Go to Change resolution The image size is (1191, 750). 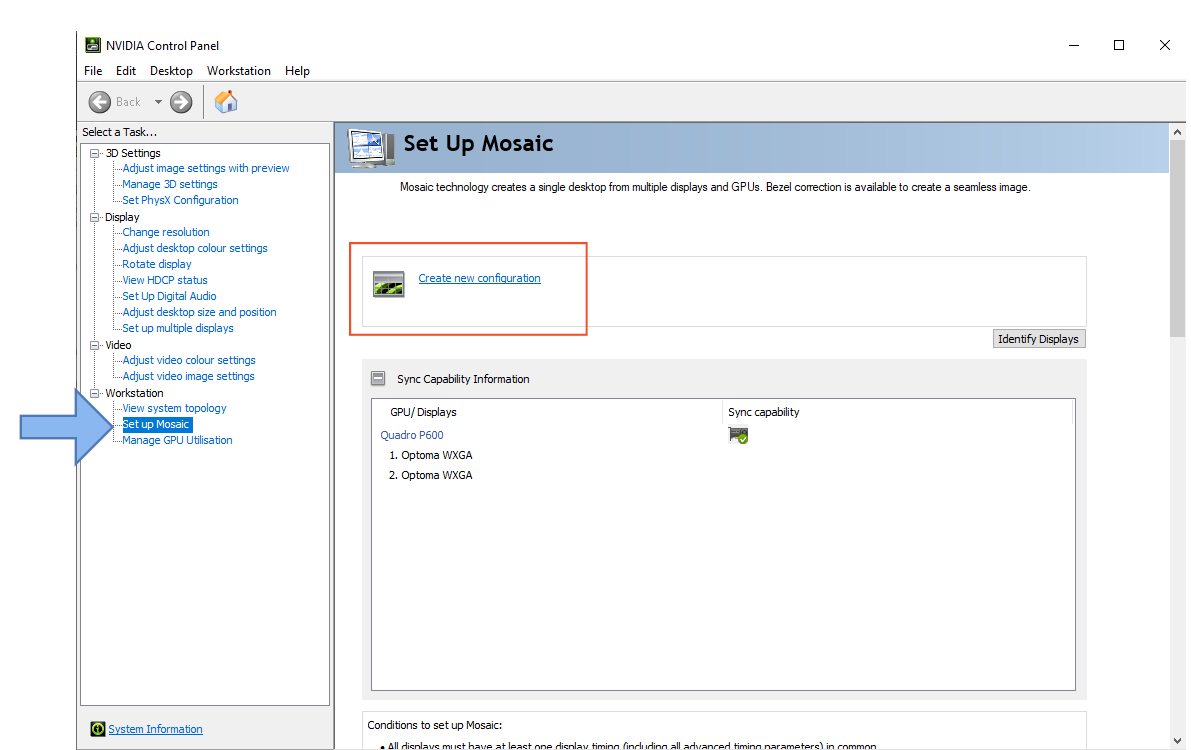click(x=166, y=232)
